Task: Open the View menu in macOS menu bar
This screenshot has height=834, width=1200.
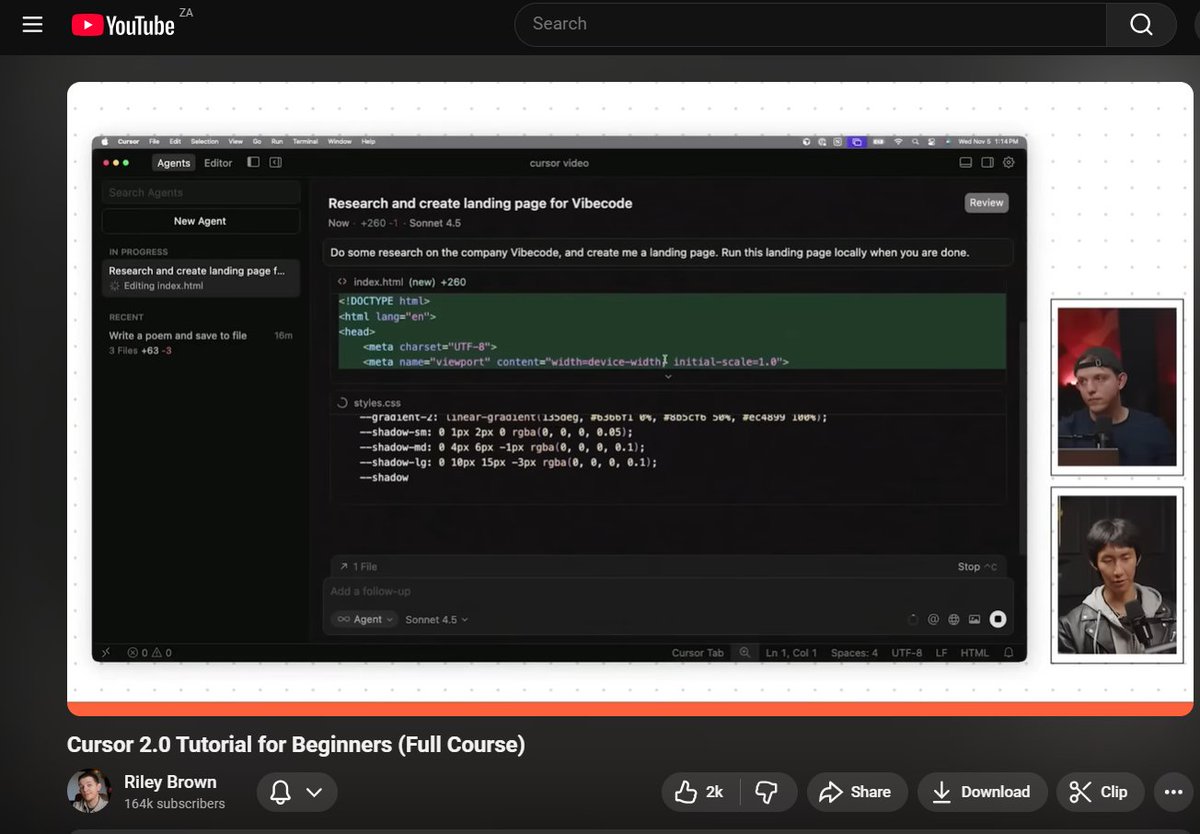Action: (x=235, y=142)
